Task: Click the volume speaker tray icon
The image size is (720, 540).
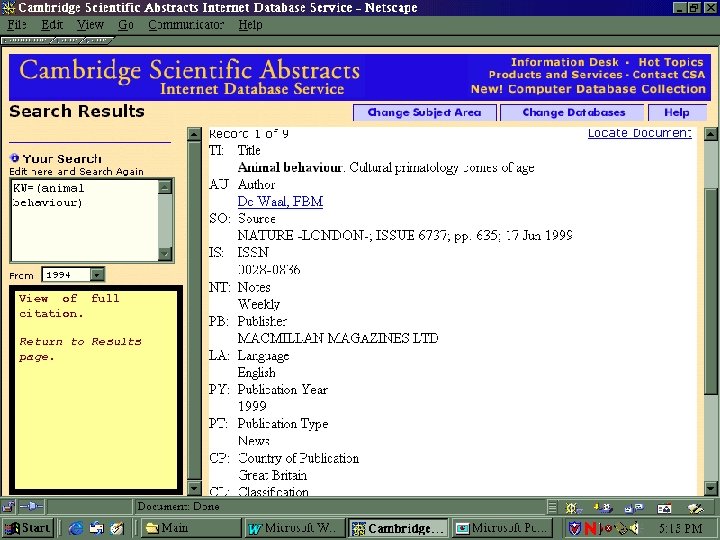Action: point(634,529)
